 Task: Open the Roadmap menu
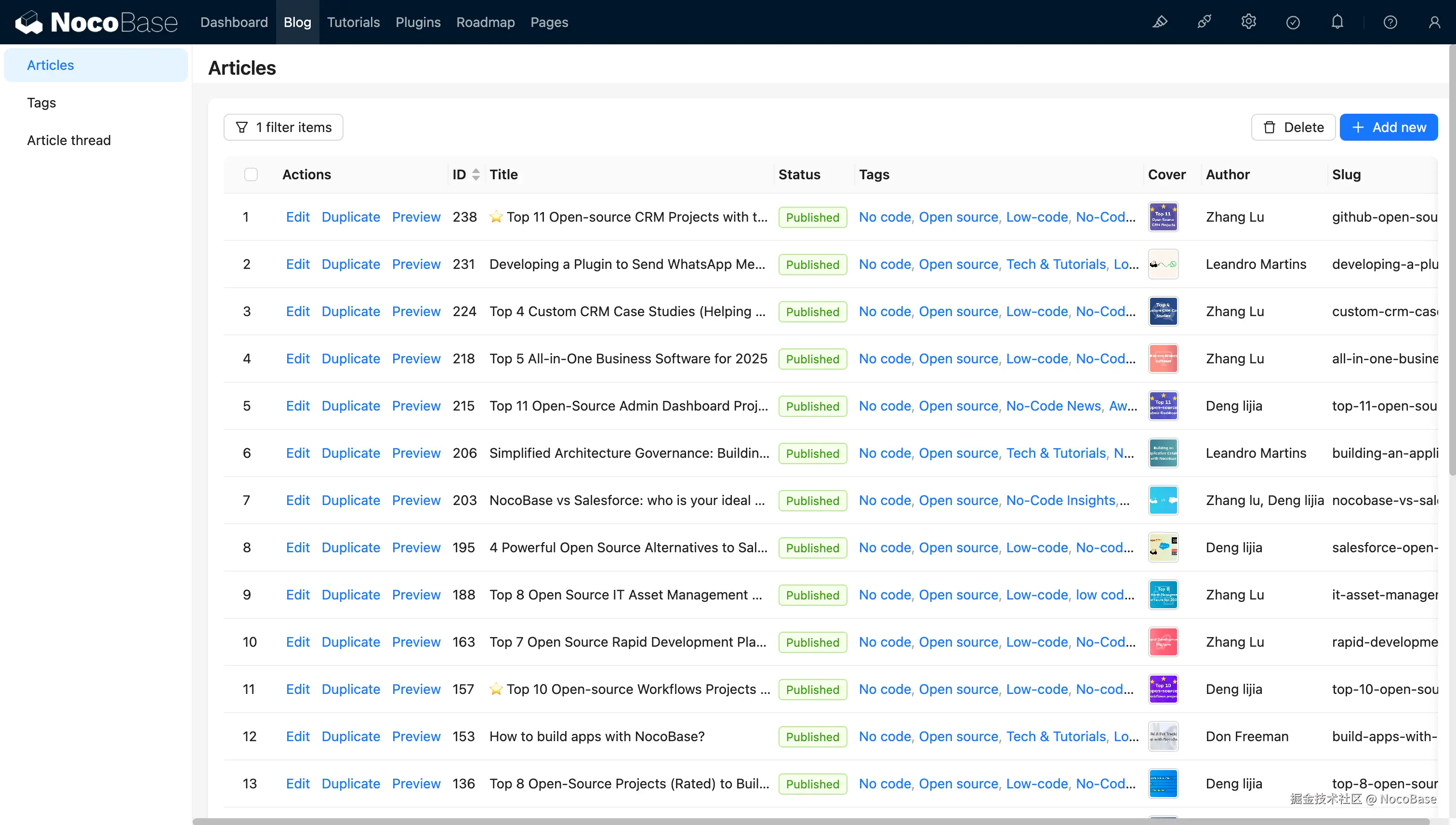coord(486,22)
